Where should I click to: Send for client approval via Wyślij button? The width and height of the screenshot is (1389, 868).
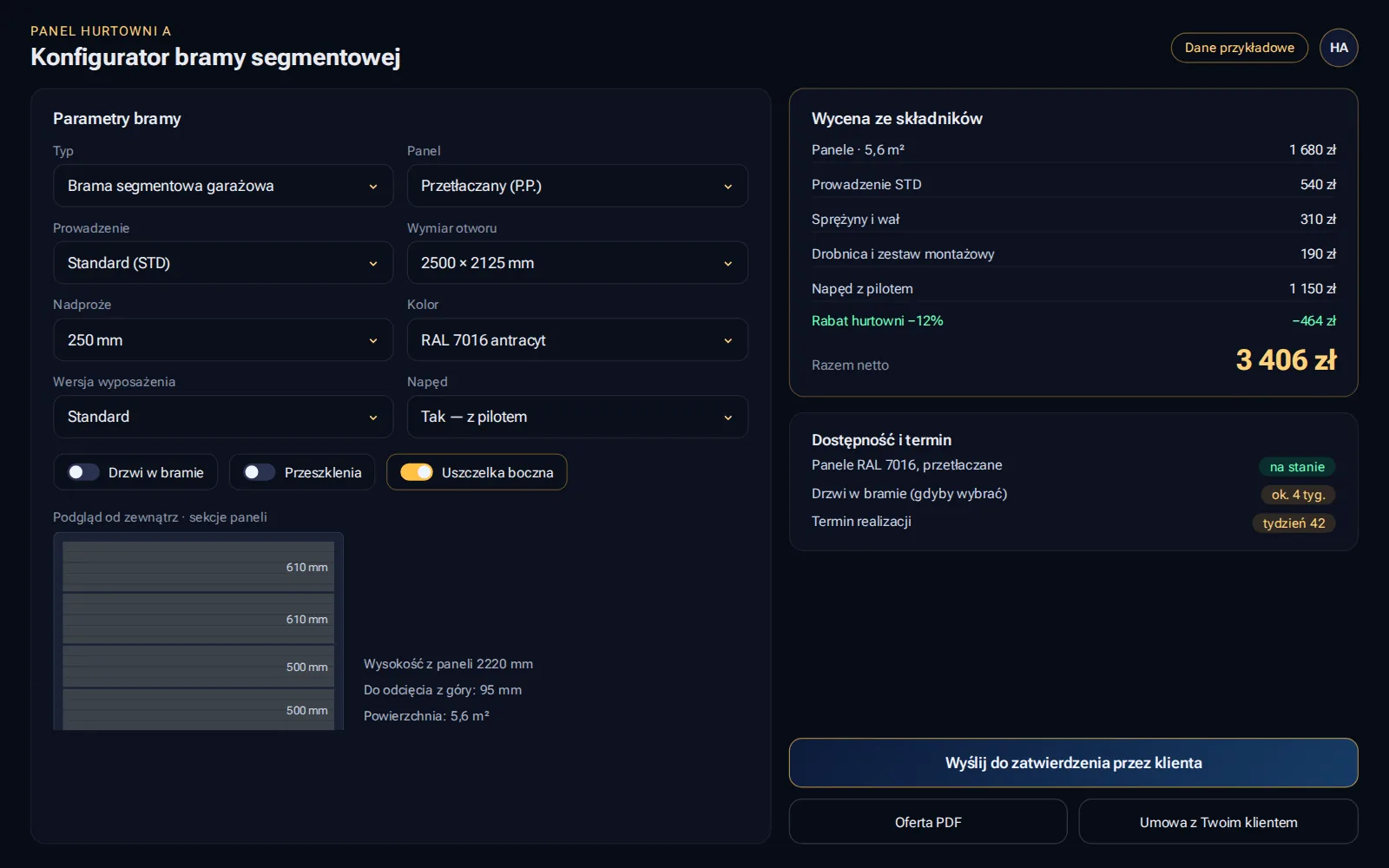(x=1073, y=763)
